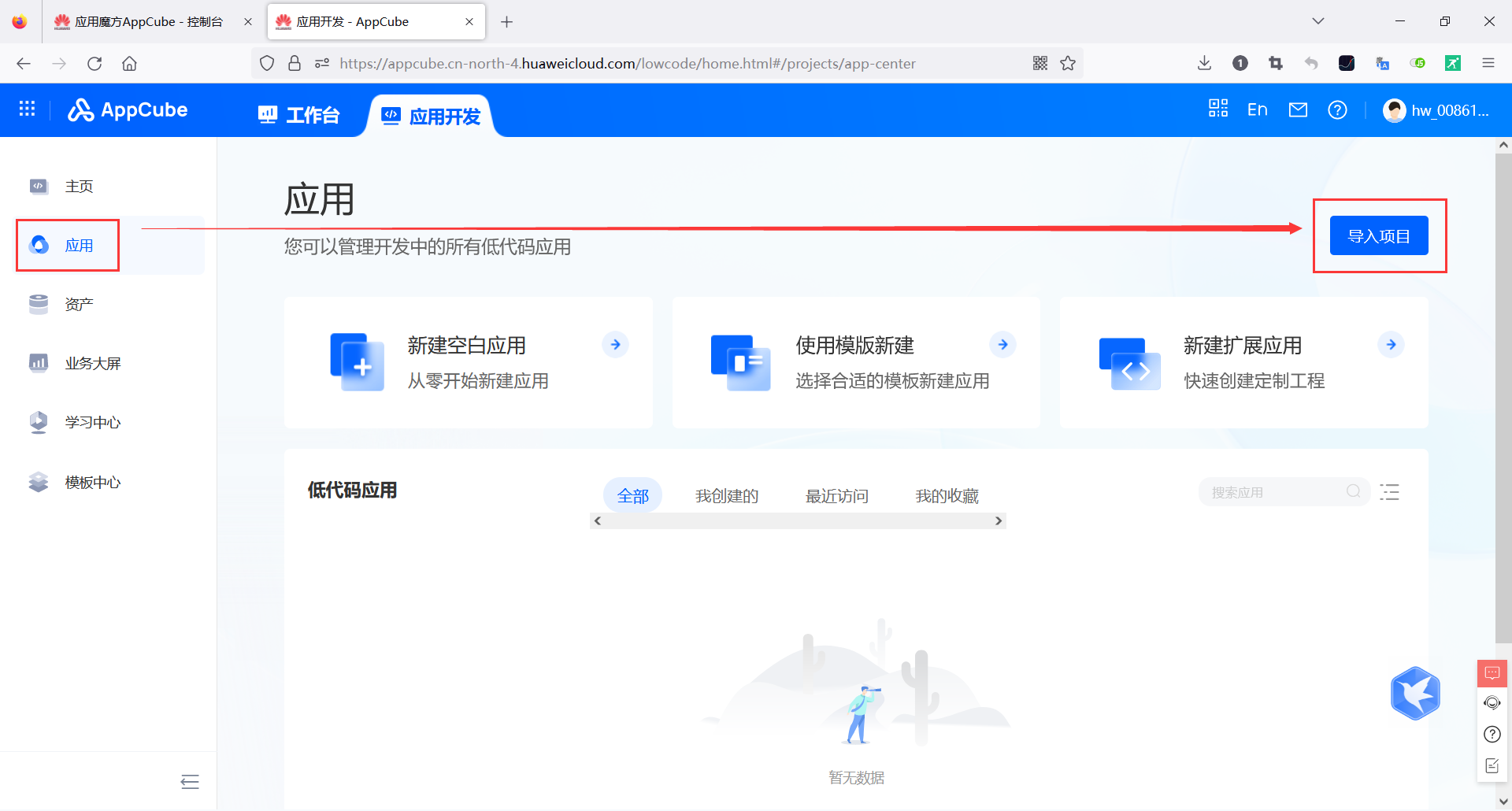The width and height of the screenshot is (1512, 811).
Task: Open 模板中心 from the sidebar
Action: 93,482
